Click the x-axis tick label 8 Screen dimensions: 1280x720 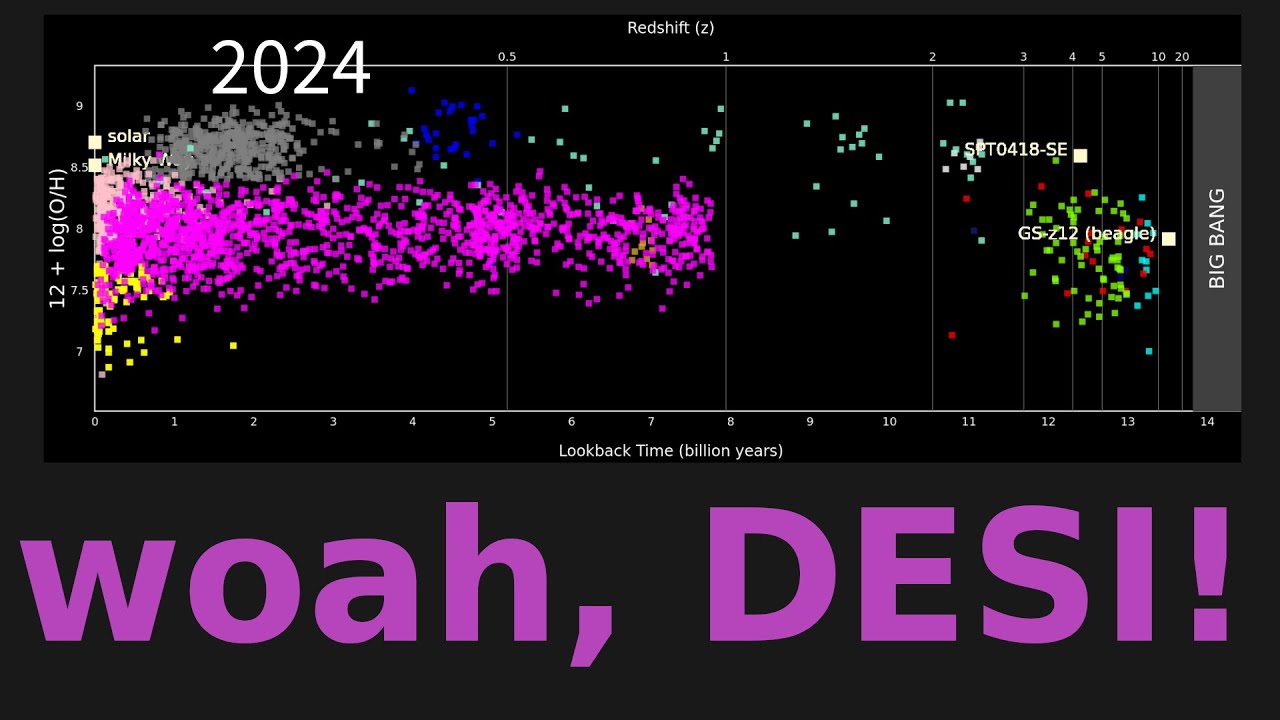[730, 422]
